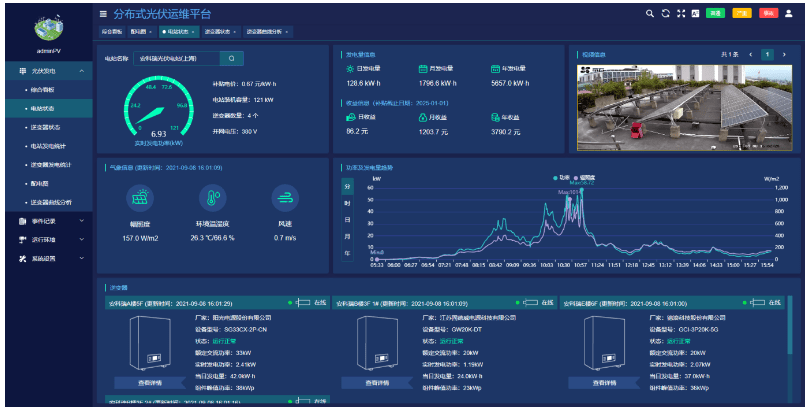Click the search magnifier icon in the top bar
This screenshot has width=808, height=410.
click(650, 14)
